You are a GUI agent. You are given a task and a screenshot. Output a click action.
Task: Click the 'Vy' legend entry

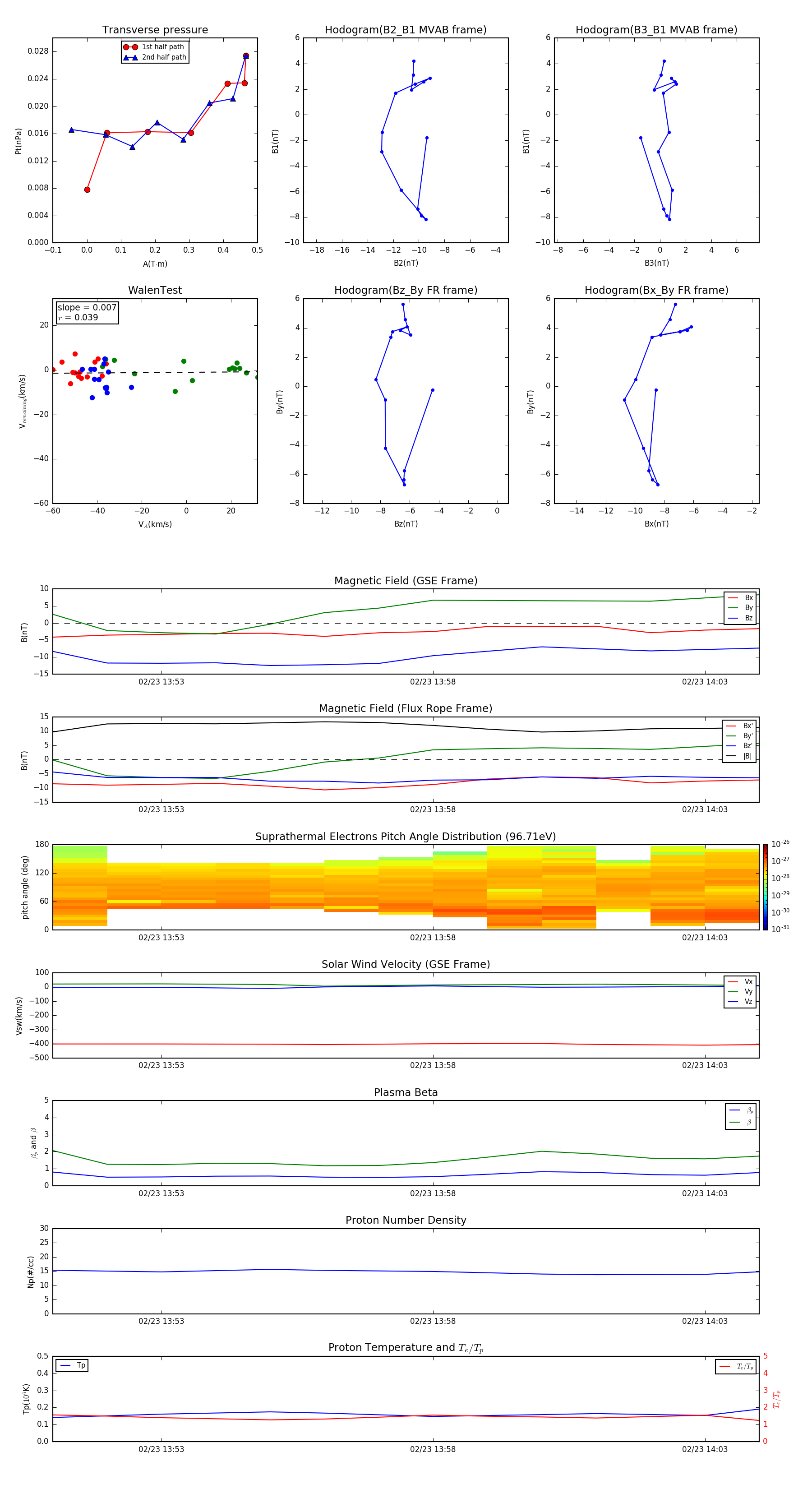pyautogui.click(x=740, y=991)
